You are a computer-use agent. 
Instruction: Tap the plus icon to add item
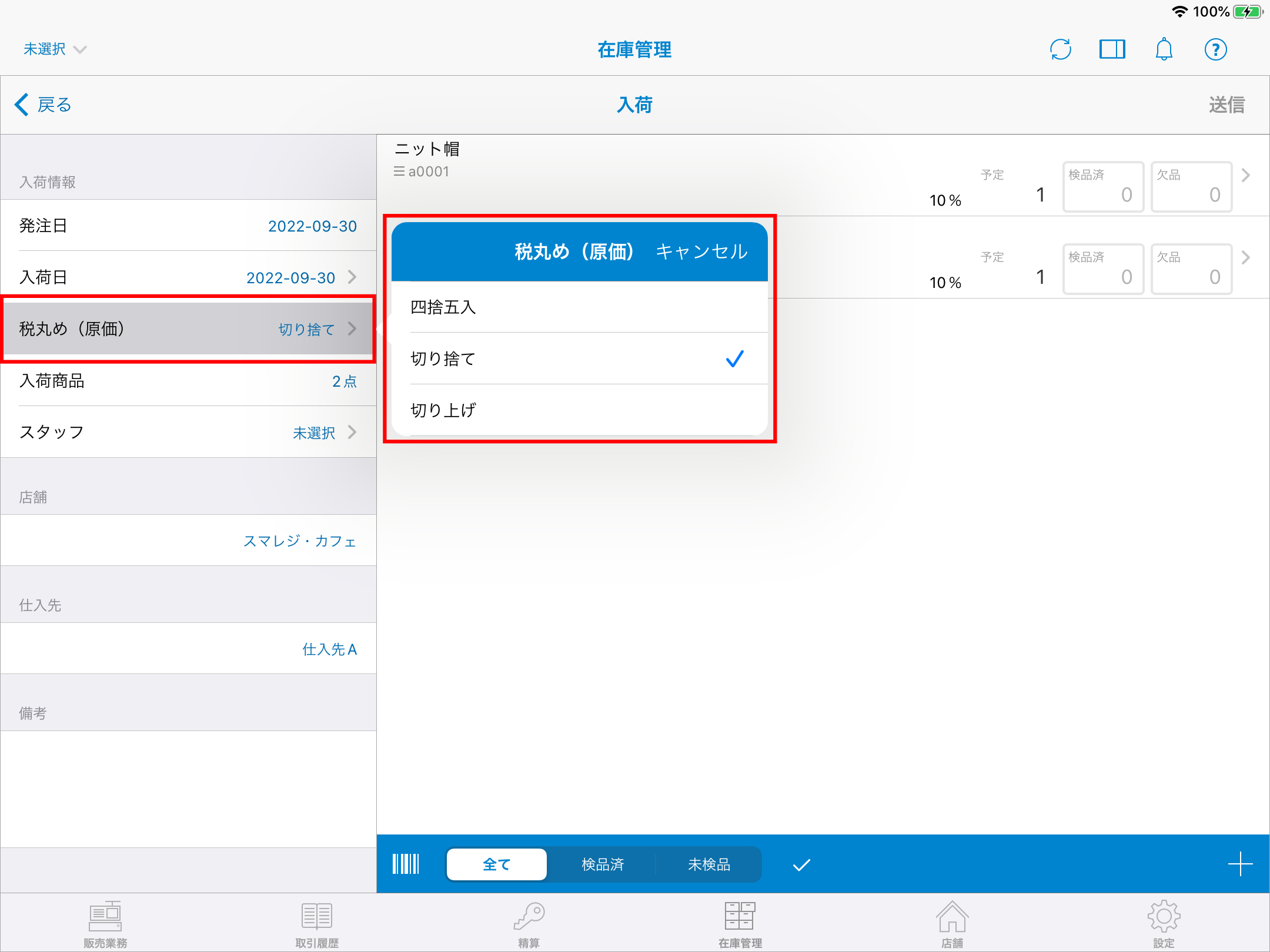click(x=1240, y=864)
